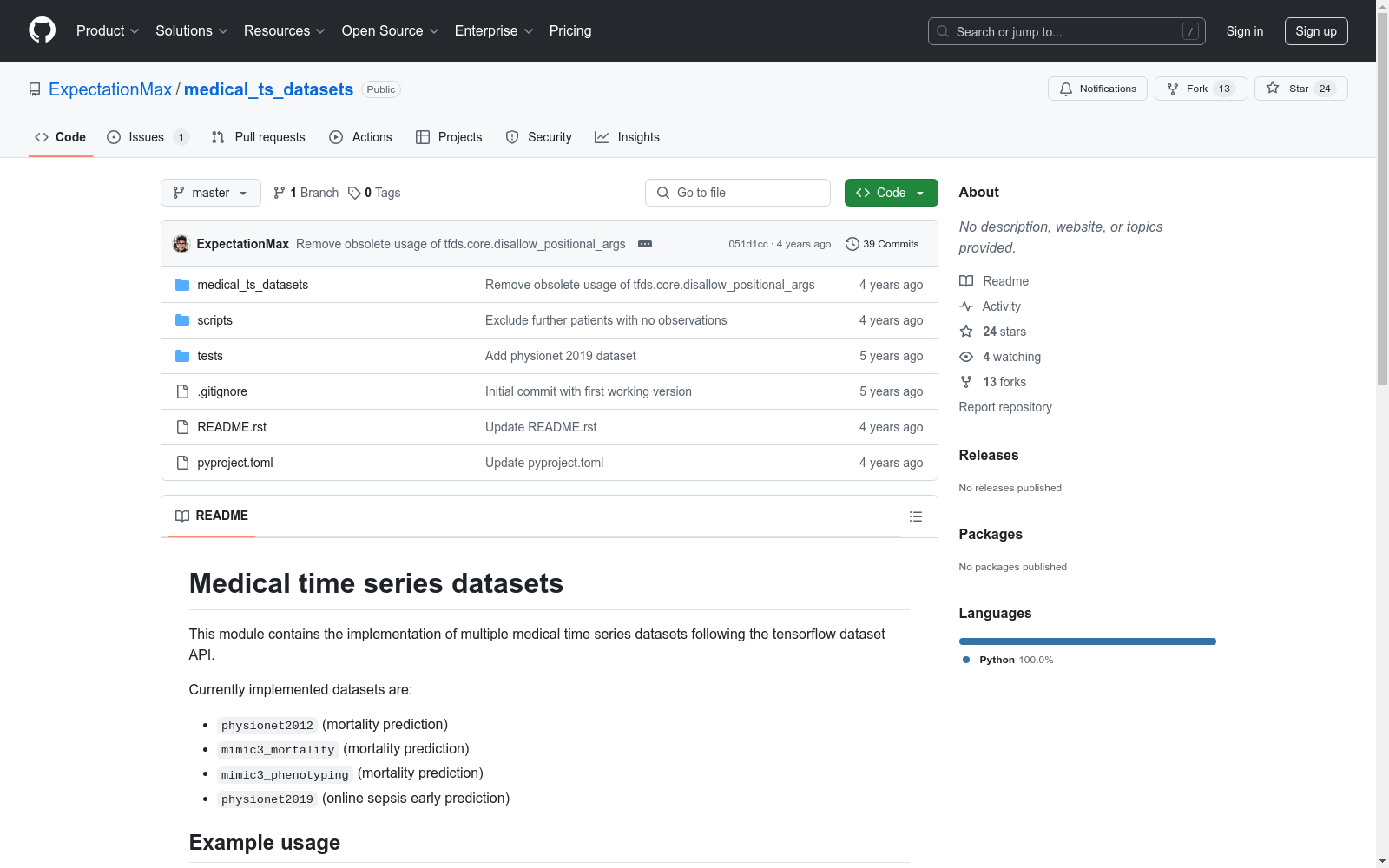Click ExpectationMax avatar in commit row
This screenshot has width=1389, height=868.
click(181, 244)
